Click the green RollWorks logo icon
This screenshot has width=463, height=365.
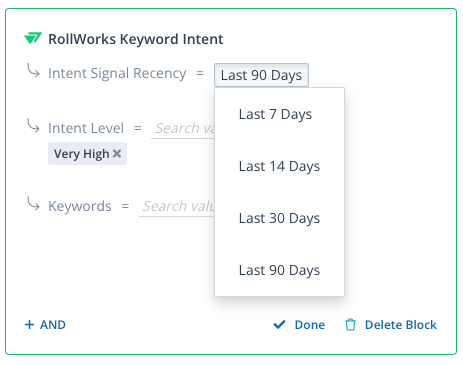pos(33,38)
